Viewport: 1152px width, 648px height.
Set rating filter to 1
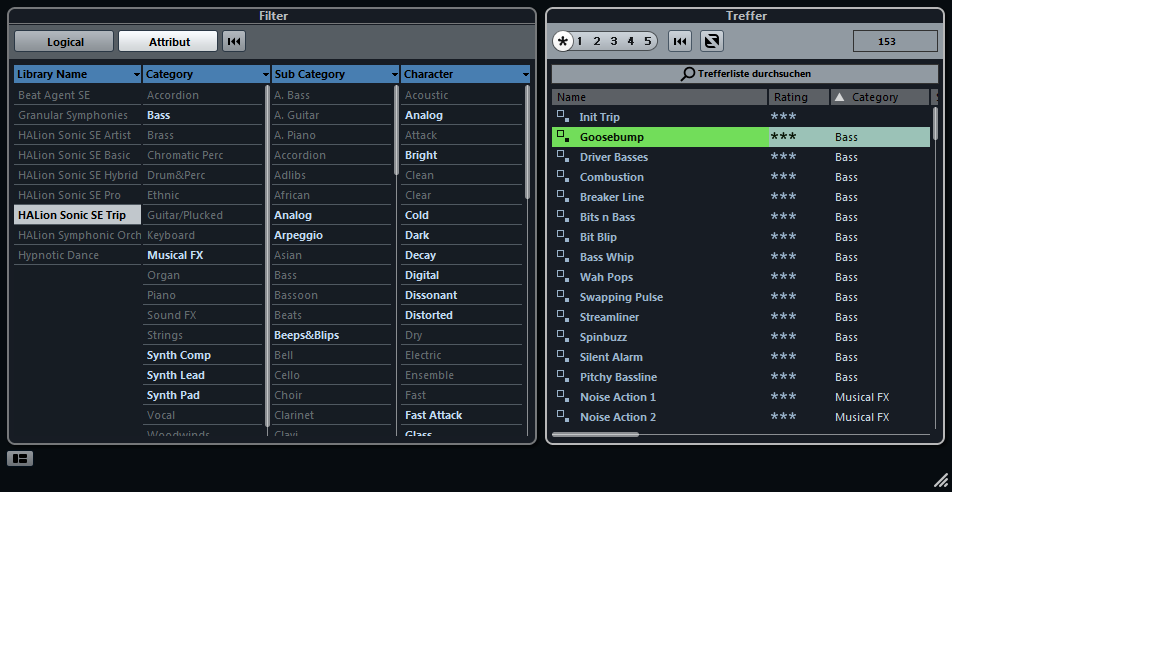[580, 41]
